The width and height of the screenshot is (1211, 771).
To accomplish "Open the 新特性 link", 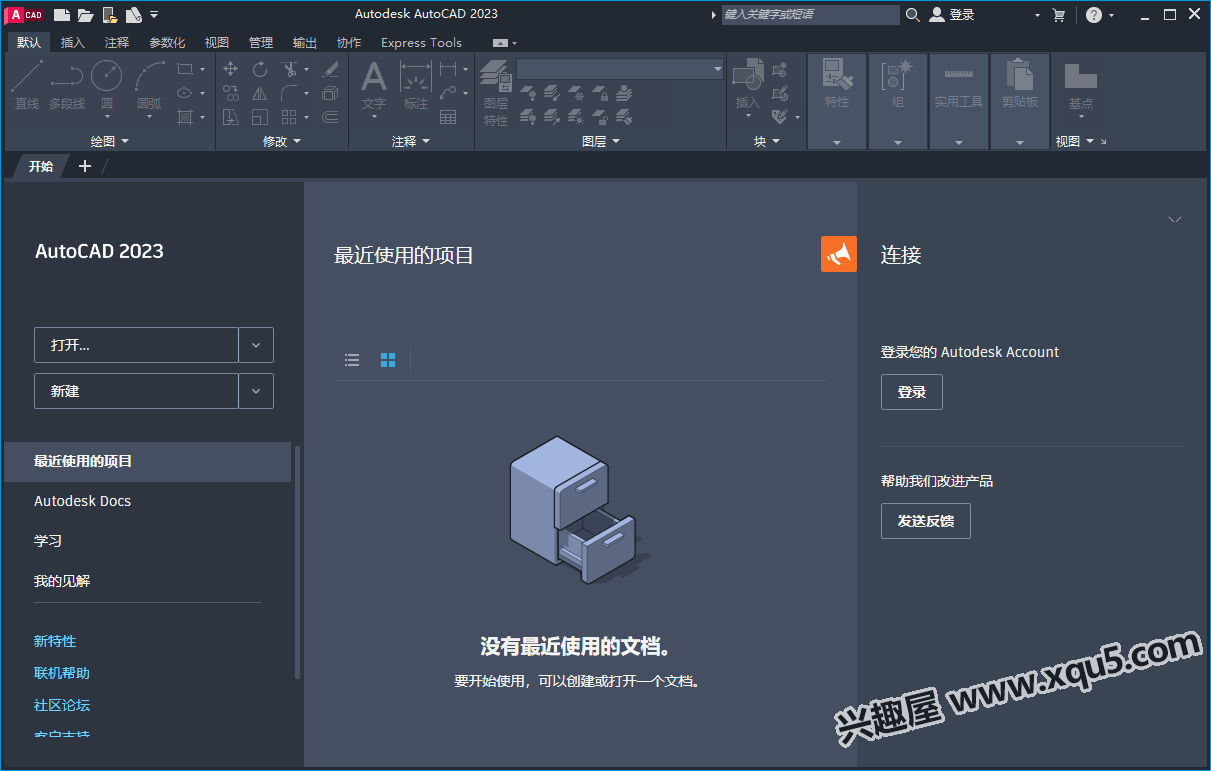I will click(55, 641).
